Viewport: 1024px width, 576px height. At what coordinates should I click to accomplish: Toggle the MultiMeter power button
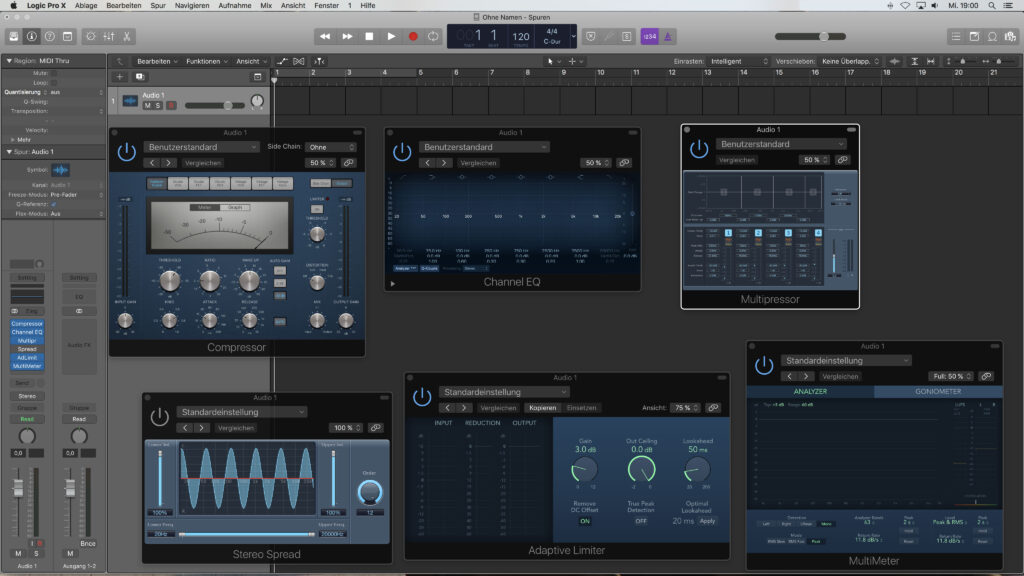click(x=763, y=365)
